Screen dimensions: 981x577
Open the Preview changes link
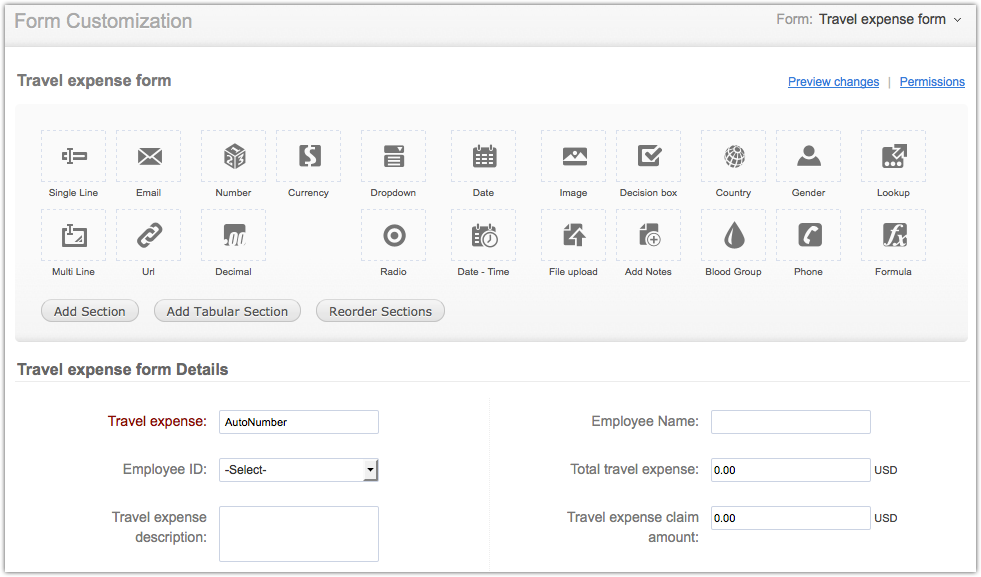tap(833, 82)
